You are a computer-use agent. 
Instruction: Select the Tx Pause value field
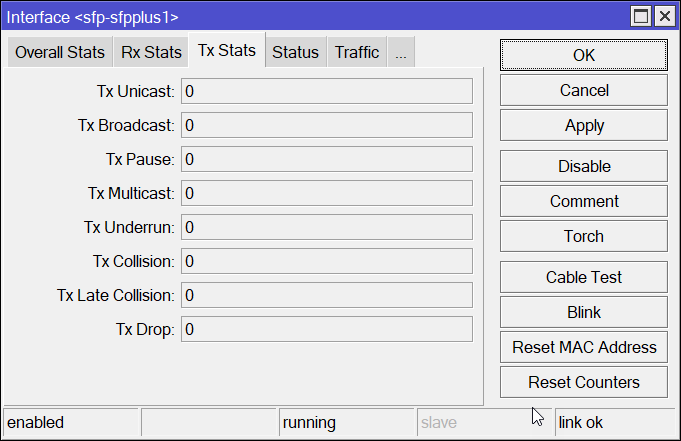pyautogui.click(x=326, y=159)
